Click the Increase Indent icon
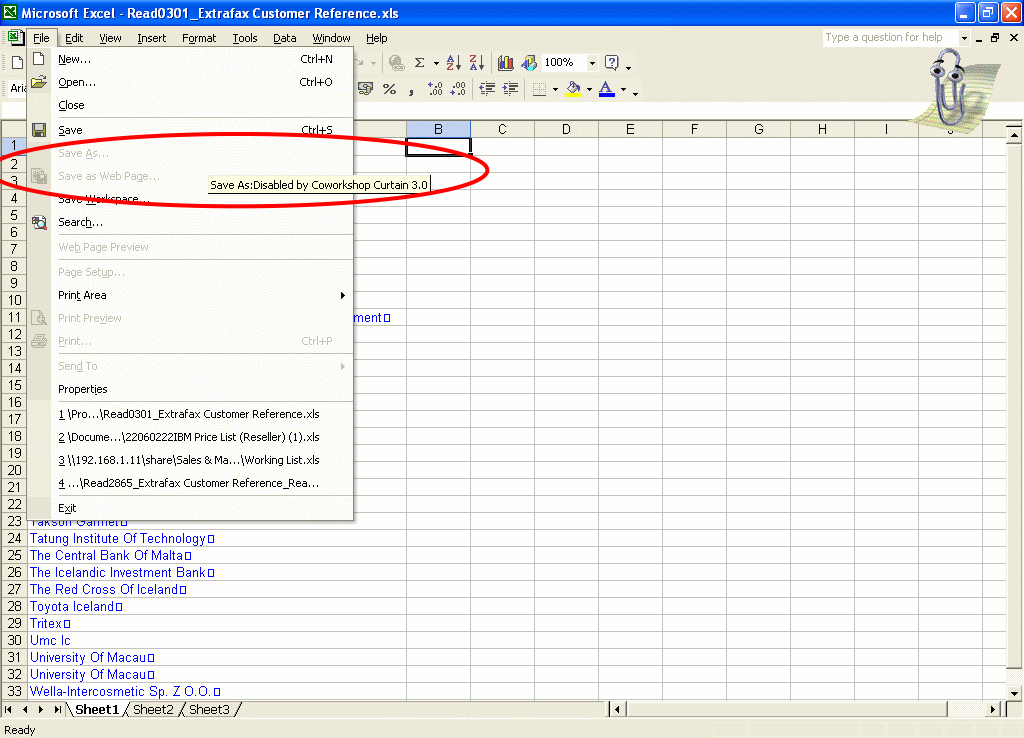 510,89
